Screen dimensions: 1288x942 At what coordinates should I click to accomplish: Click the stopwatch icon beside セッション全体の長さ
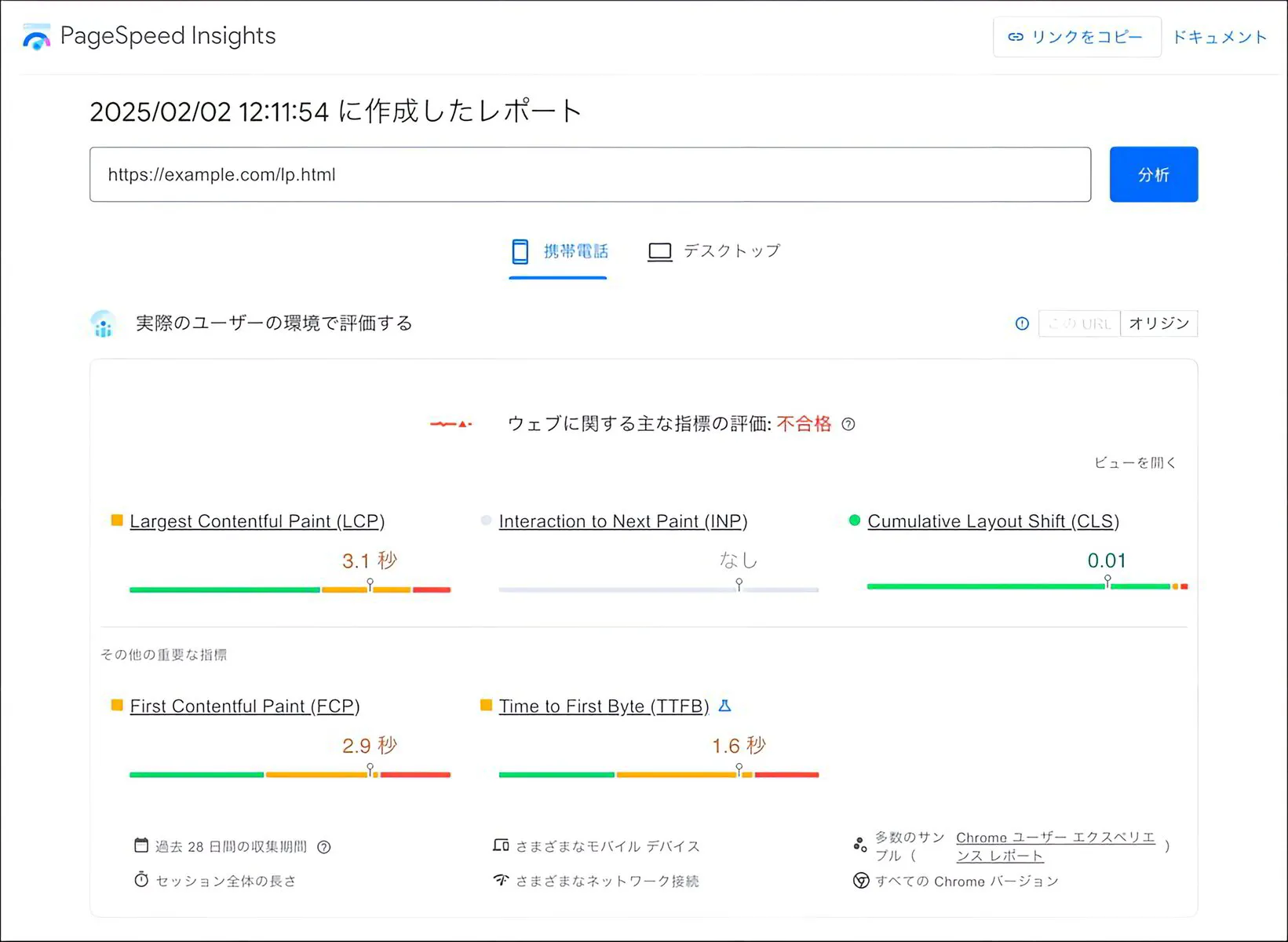coord(141,880)
